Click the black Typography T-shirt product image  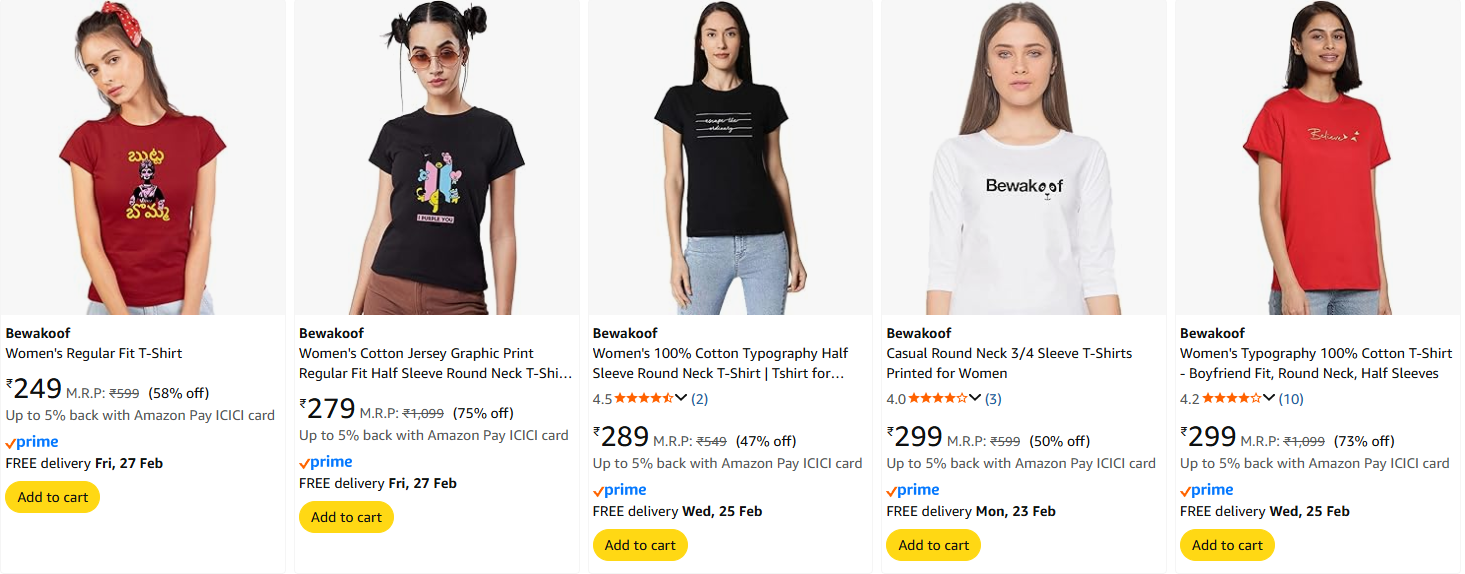733,158
